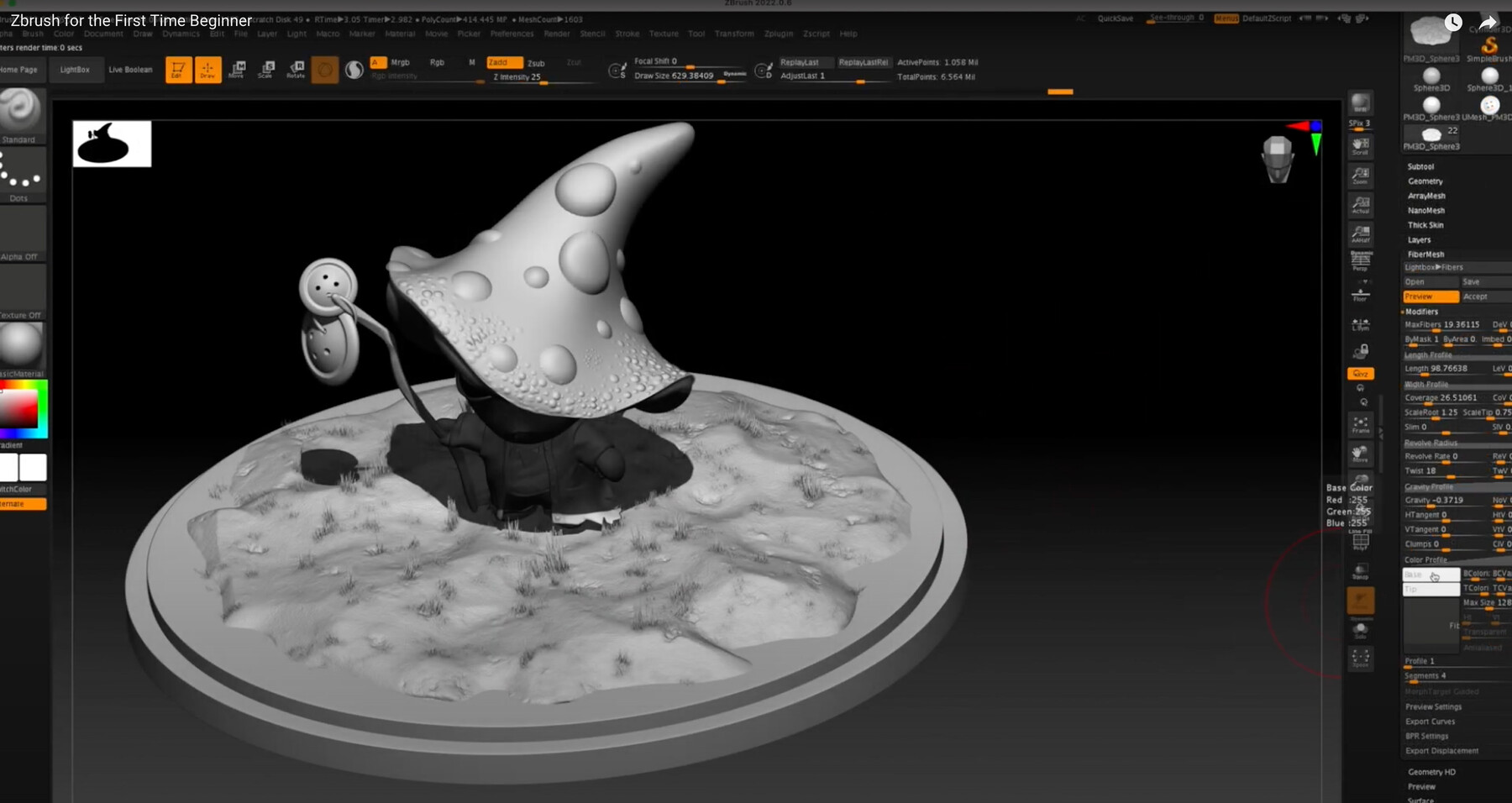Toggle the Zsub mode button

538,63
